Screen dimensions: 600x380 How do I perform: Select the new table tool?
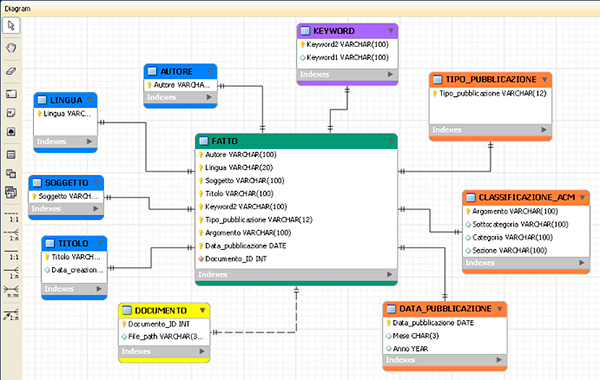point(11,155)
